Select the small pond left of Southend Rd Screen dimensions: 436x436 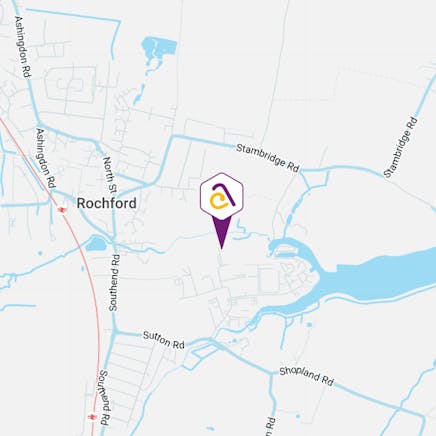point(96,244)
